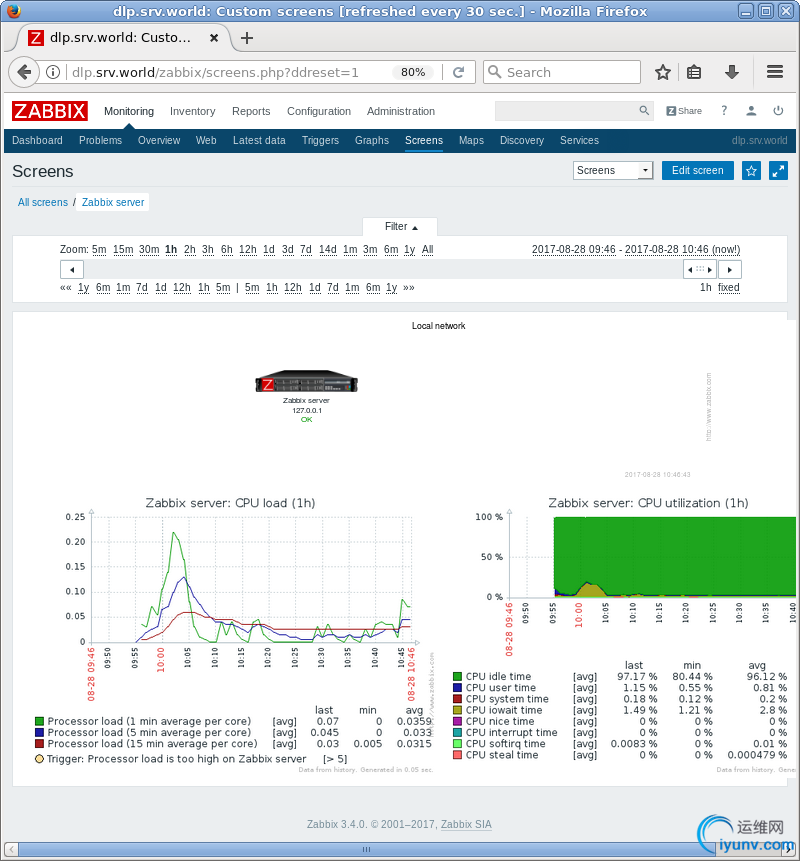The width and height of the screenshot is (800, 861).
Task: Click the Zabbix search magnifier icon
Action: click(x=644, y=110)
